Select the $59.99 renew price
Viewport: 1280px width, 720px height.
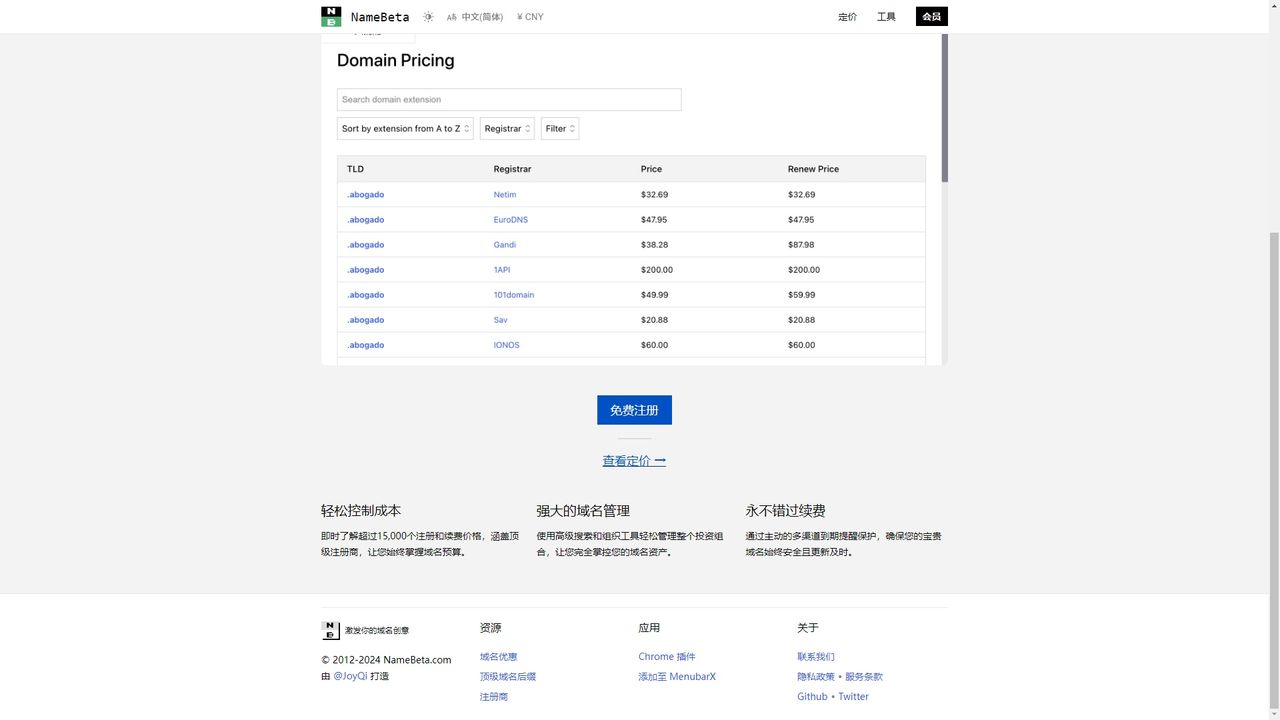pyautogui.click(x=801, y=295)
